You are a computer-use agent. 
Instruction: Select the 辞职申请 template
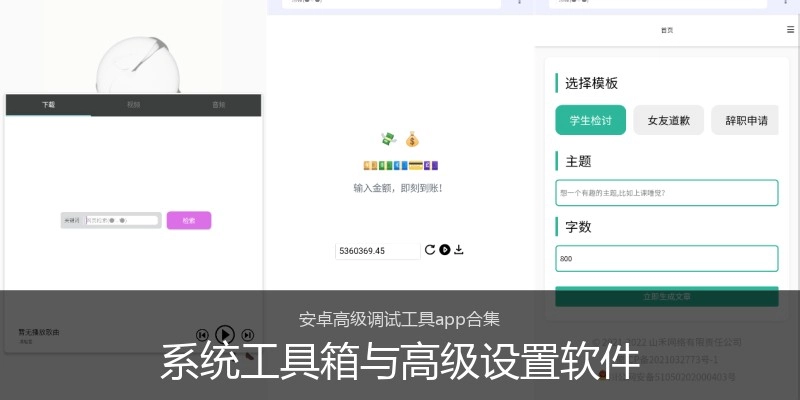click(745, 120)
